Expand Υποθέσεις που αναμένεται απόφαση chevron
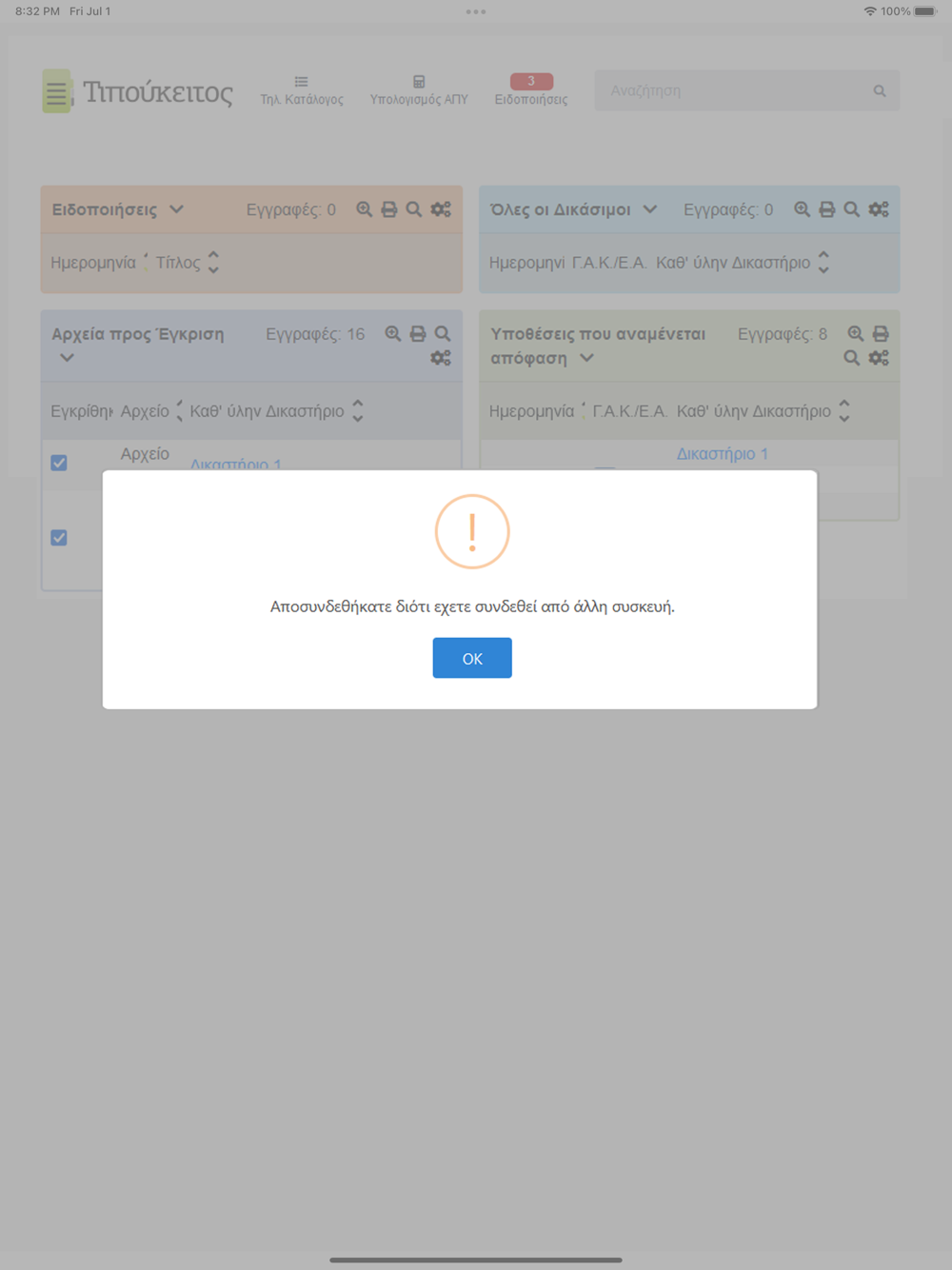Screen dimensions: 952x1270 point(586,358)
